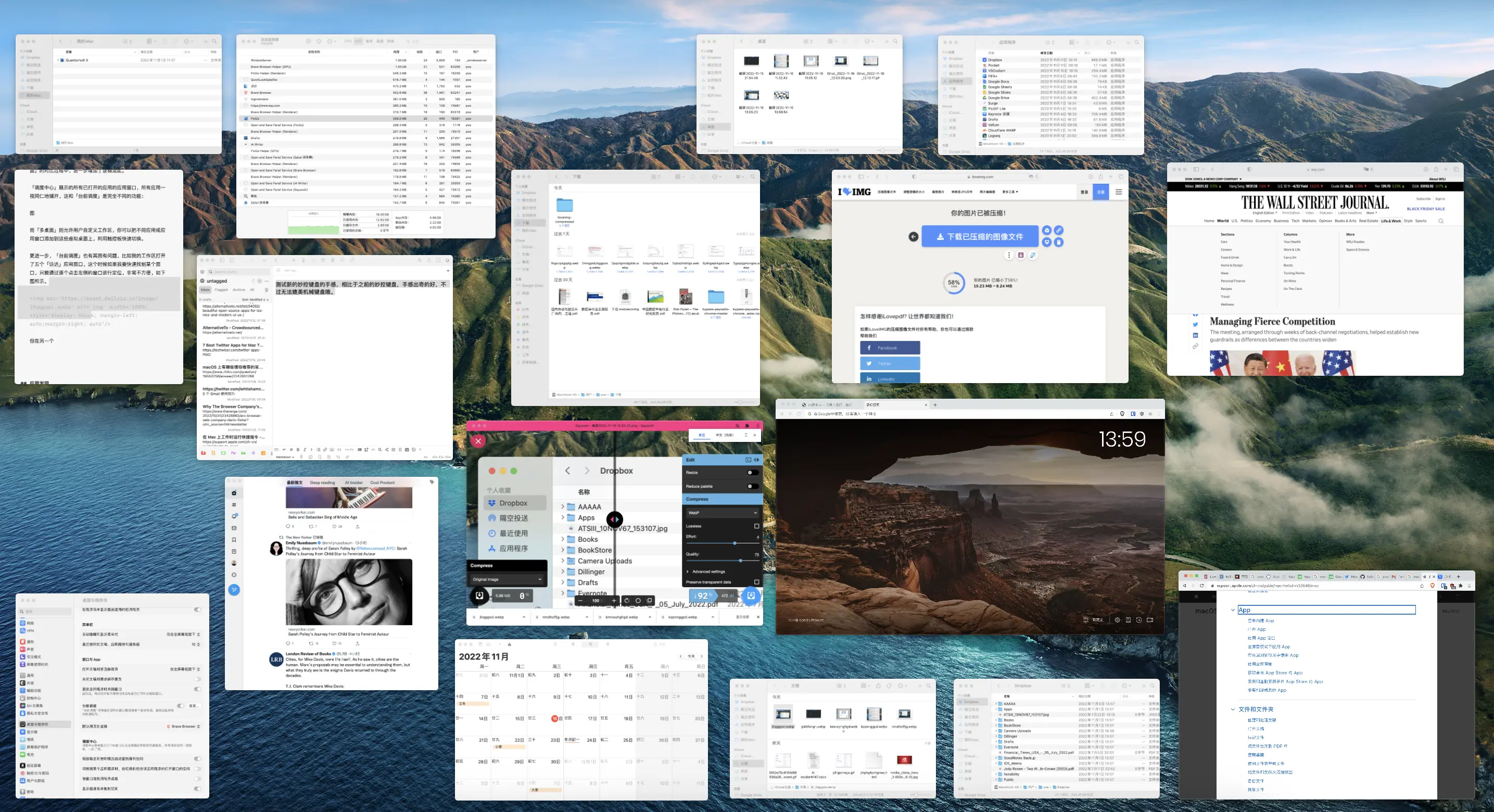The width and height of the screenshot is (1494, 812).
Task: Click the sparkle icon in Twitter header
Action: point(432,482)
